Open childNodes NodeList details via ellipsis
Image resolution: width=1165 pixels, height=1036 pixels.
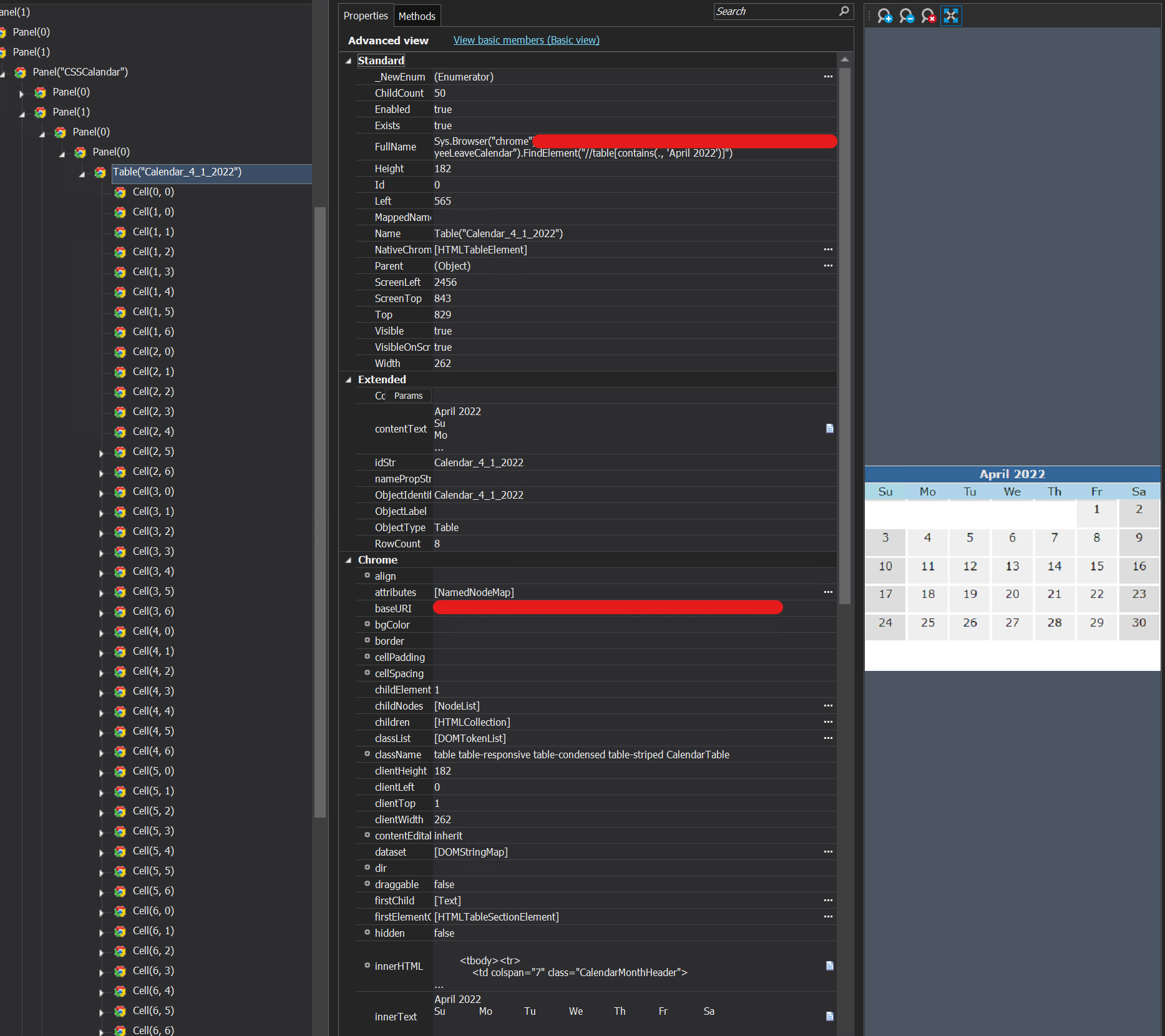(x=828, y=706)
